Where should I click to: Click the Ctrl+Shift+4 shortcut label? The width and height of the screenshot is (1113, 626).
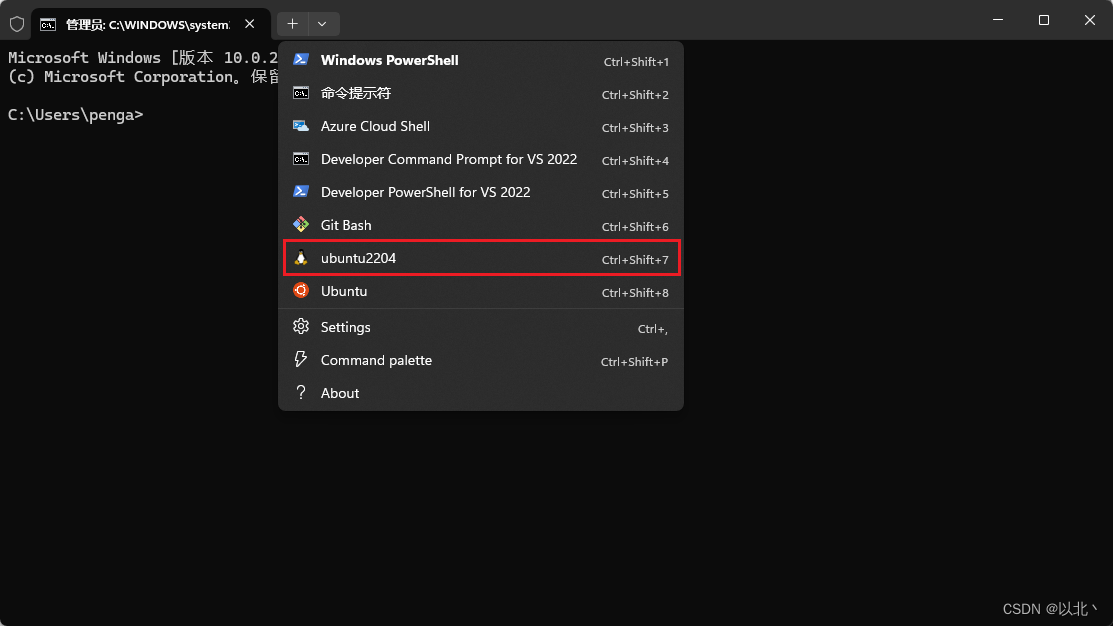point(635,160)
